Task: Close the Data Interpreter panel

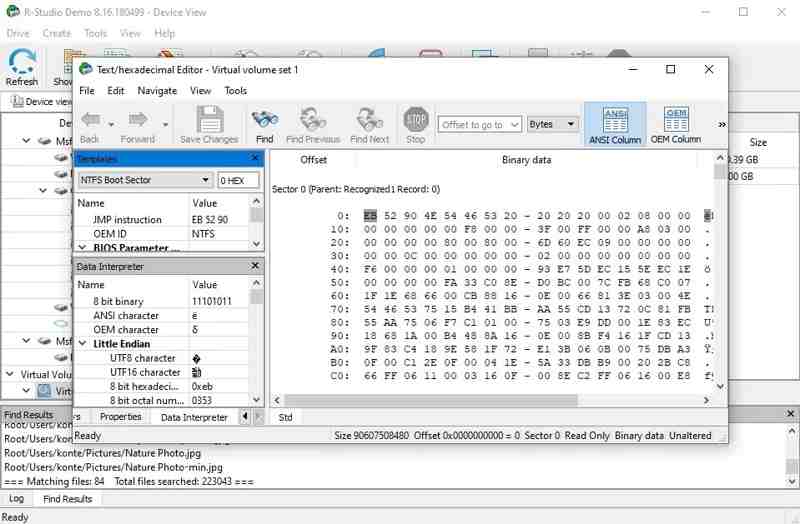Action: click(x=255, y=266)
